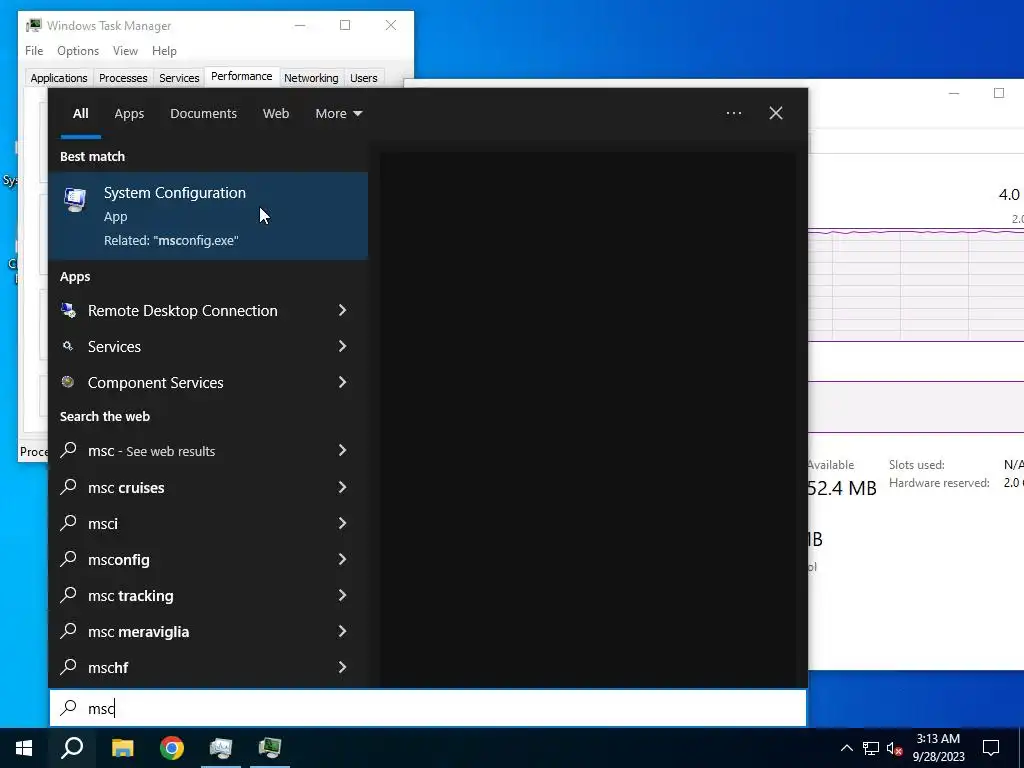This screenshot has height=768, width=1024.
Task: Select the Task Manager Performance tab
Action: pos(242,76)
